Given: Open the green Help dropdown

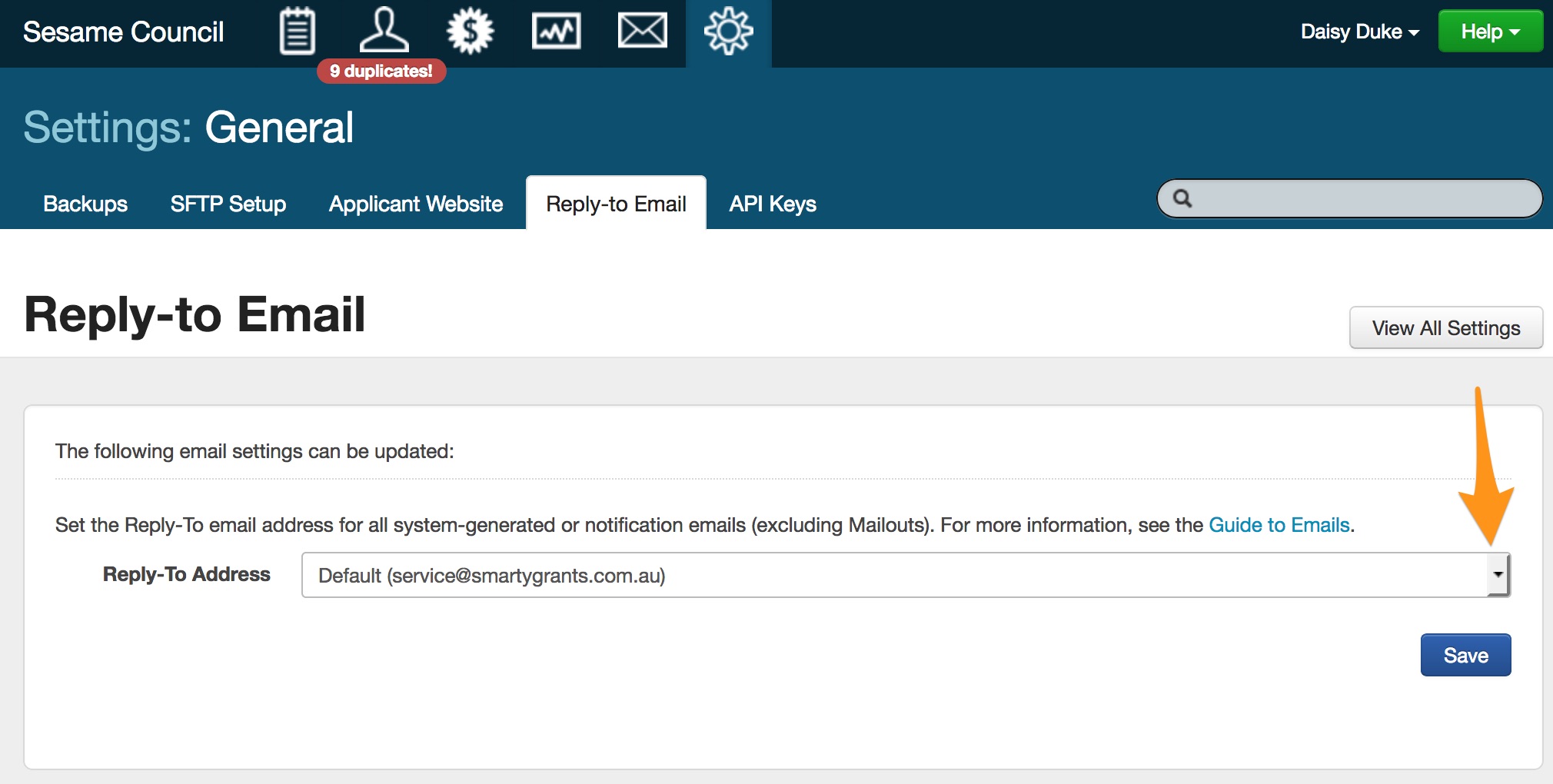Looking at the screenshot, I should click(1490, 32).
